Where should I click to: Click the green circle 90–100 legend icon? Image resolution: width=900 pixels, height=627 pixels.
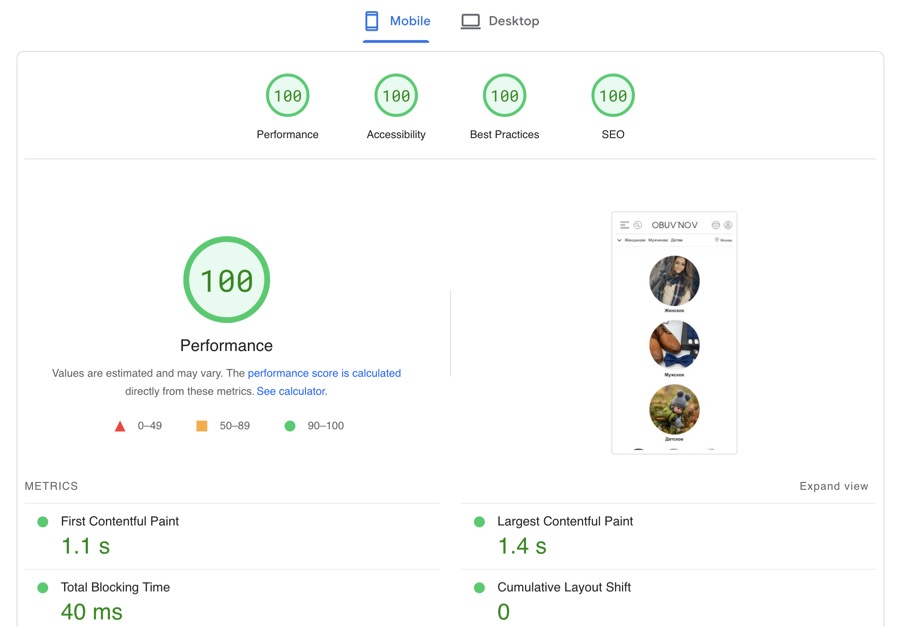coord(290,426)
